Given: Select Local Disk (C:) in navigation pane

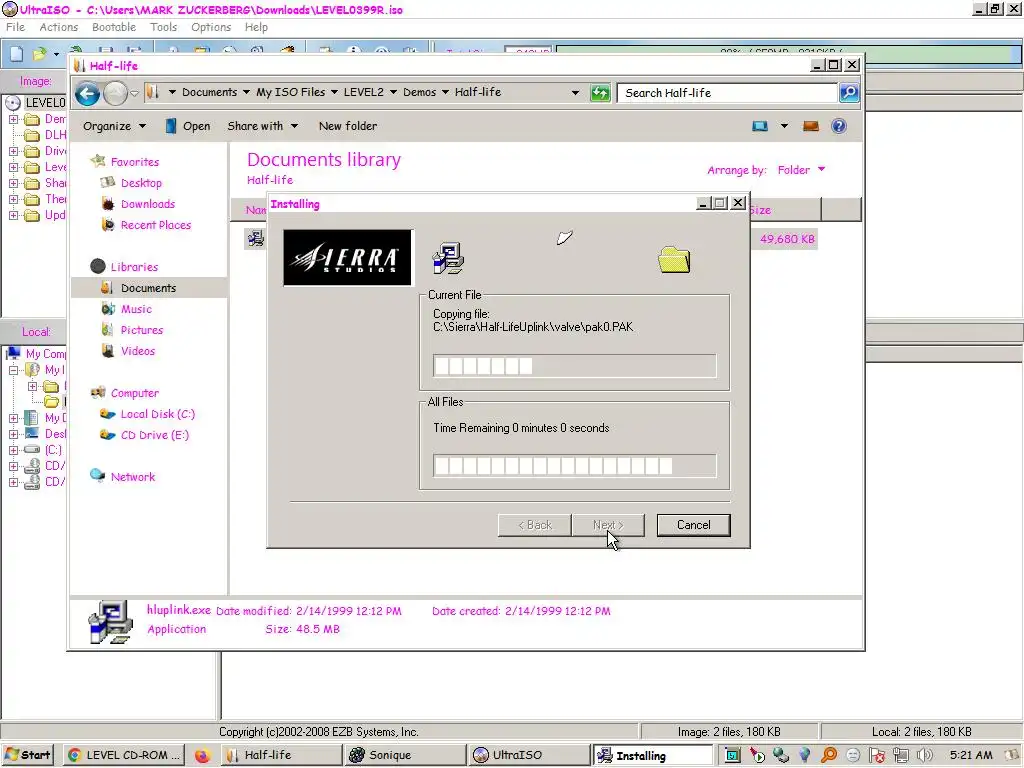Looking at the screenshot, I should pos(157,414).
